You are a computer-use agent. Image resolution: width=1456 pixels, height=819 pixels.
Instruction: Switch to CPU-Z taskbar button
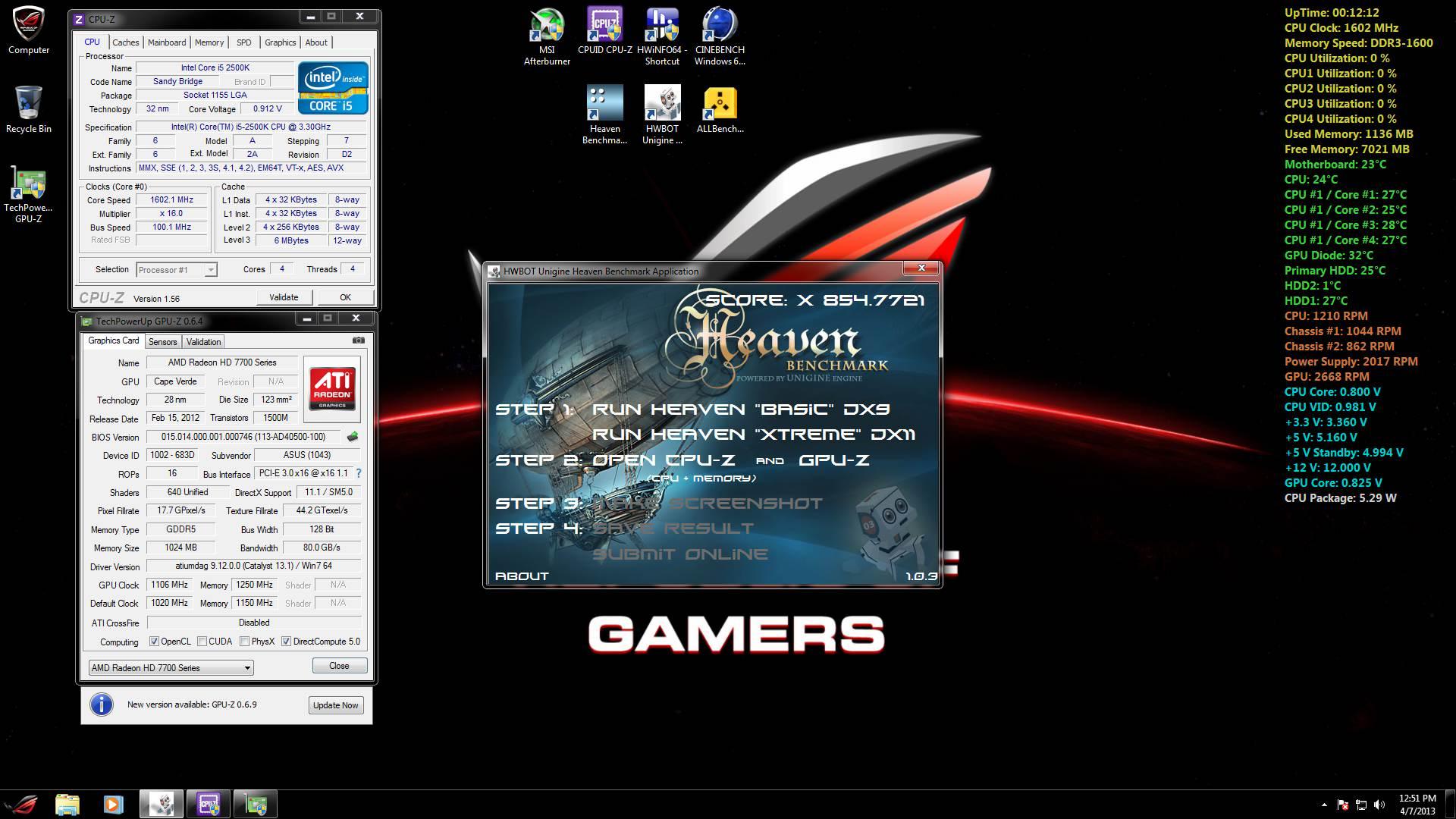click(x=209, y=804)
